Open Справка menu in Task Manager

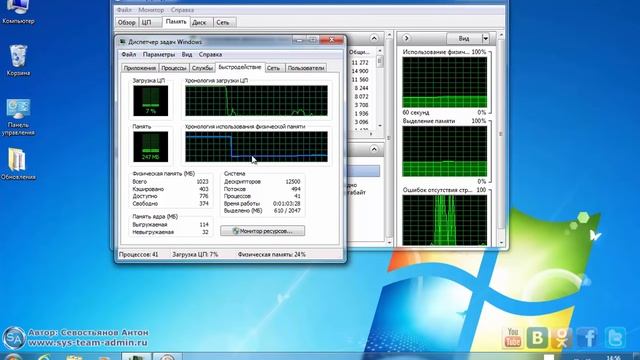tap(210, 54)
